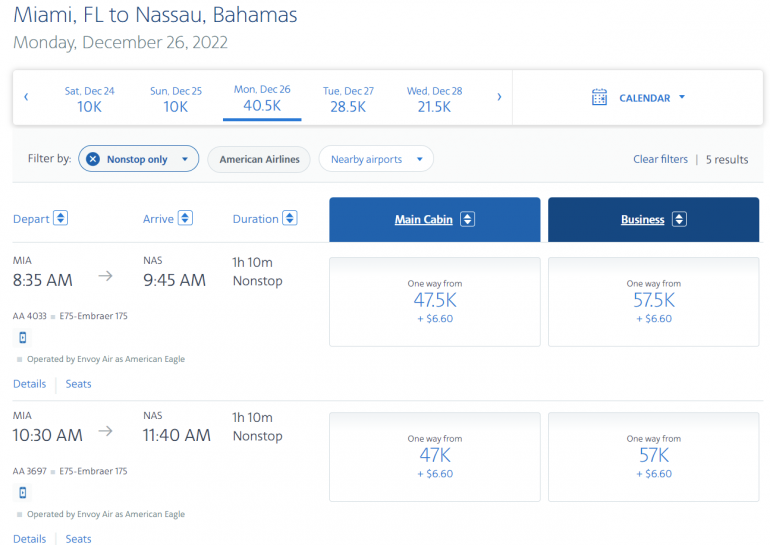Open the calendar icon view
770x545 pixels.
tap(599, 97)
